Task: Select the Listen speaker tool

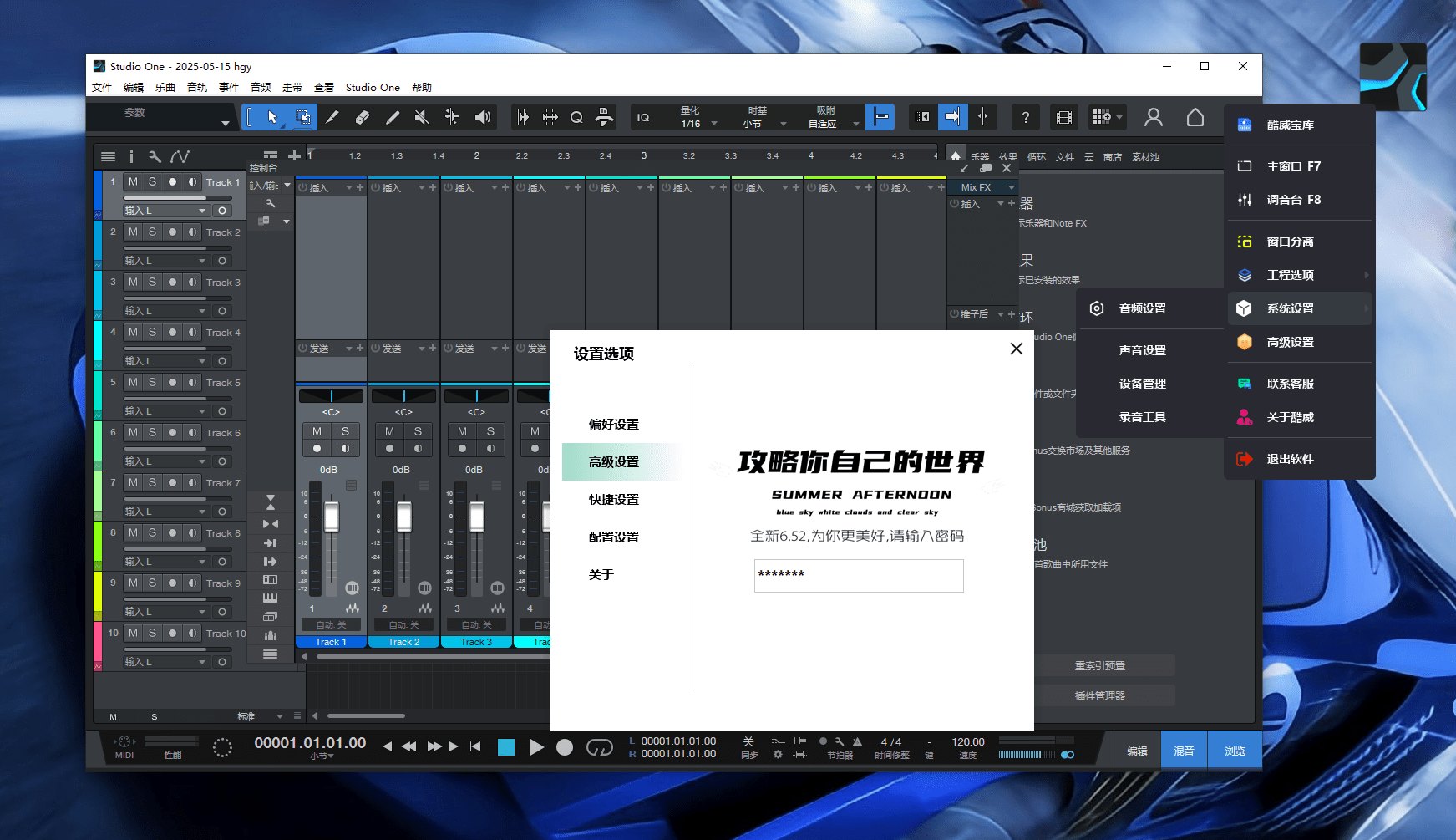Action: click(x=482, y=117)
